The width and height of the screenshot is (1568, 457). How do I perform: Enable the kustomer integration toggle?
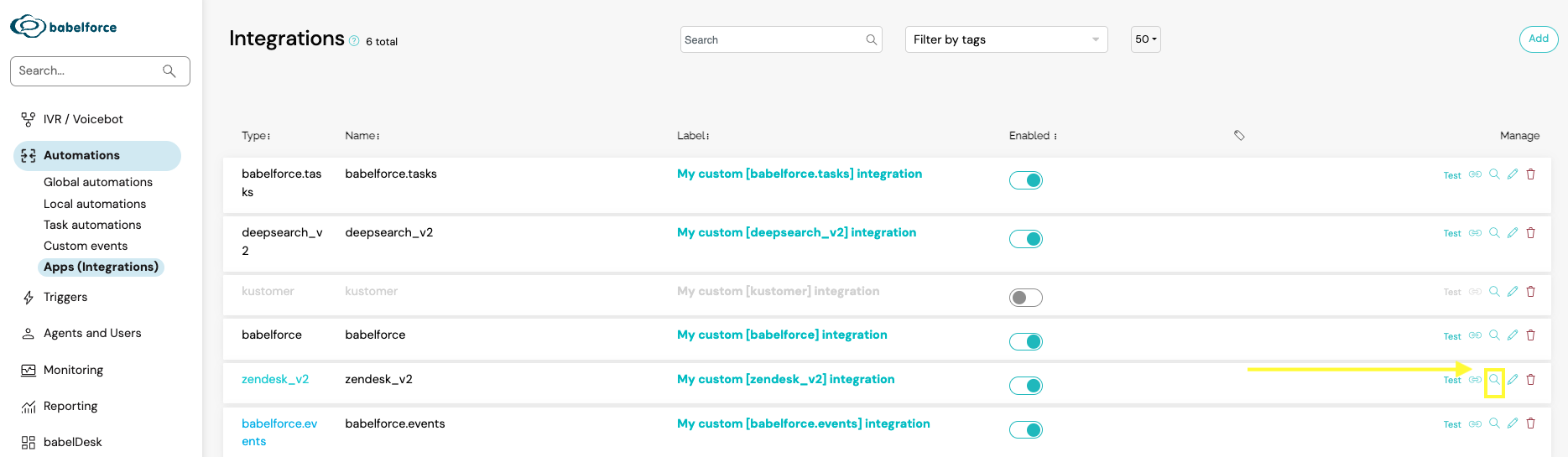1025,298
